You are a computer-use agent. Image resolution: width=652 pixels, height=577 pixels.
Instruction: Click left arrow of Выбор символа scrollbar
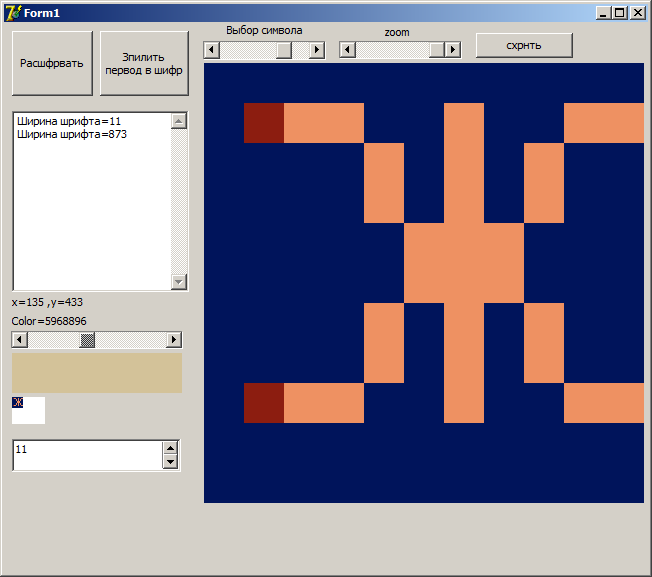pos(212,50)
